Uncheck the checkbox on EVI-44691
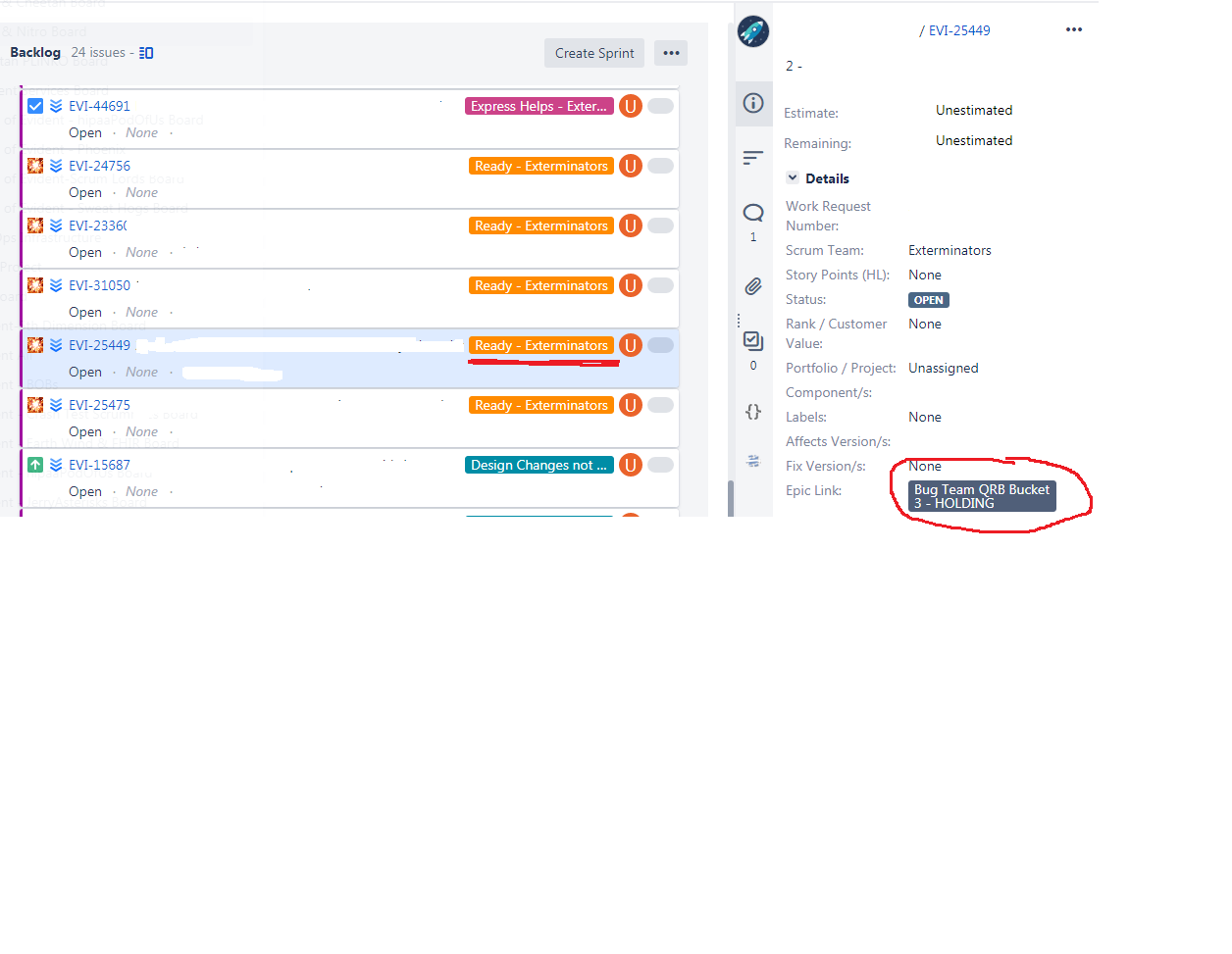 (35, 105)
